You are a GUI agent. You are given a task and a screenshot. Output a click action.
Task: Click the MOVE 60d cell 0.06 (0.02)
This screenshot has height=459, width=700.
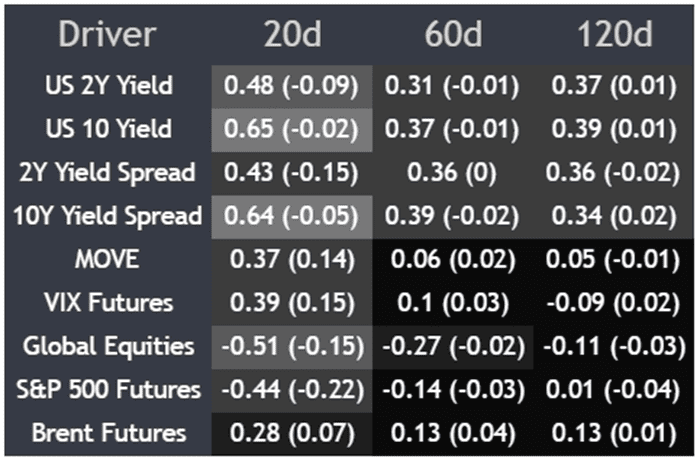coord(454,259)
